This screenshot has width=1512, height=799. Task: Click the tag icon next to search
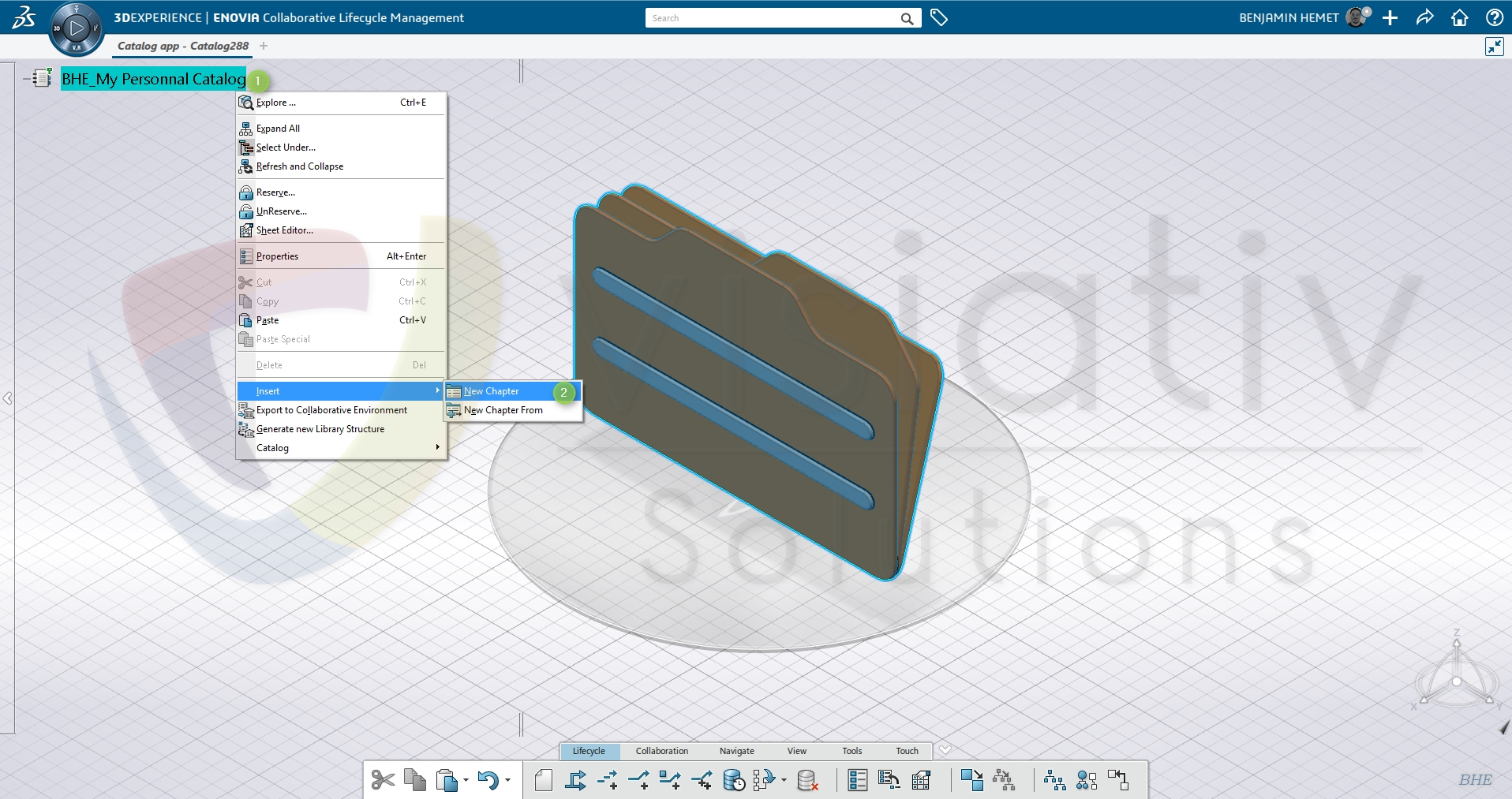pos(939,17)
